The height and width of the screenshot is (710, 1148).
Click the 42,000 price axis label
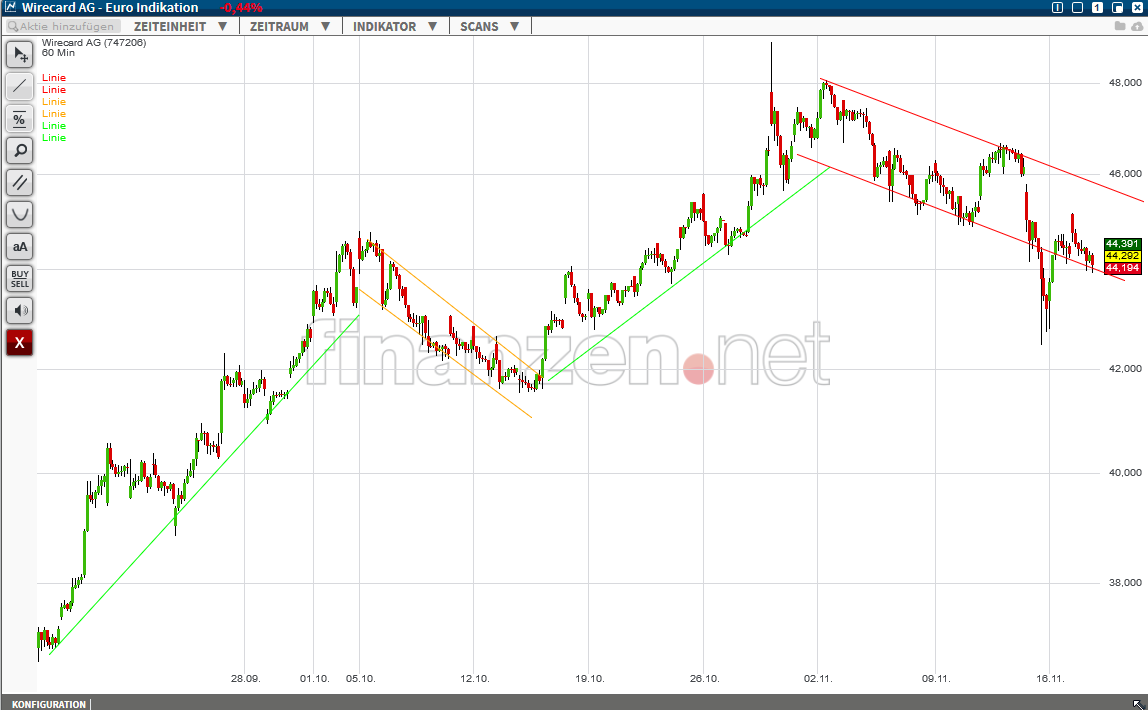pos(1125,368)
